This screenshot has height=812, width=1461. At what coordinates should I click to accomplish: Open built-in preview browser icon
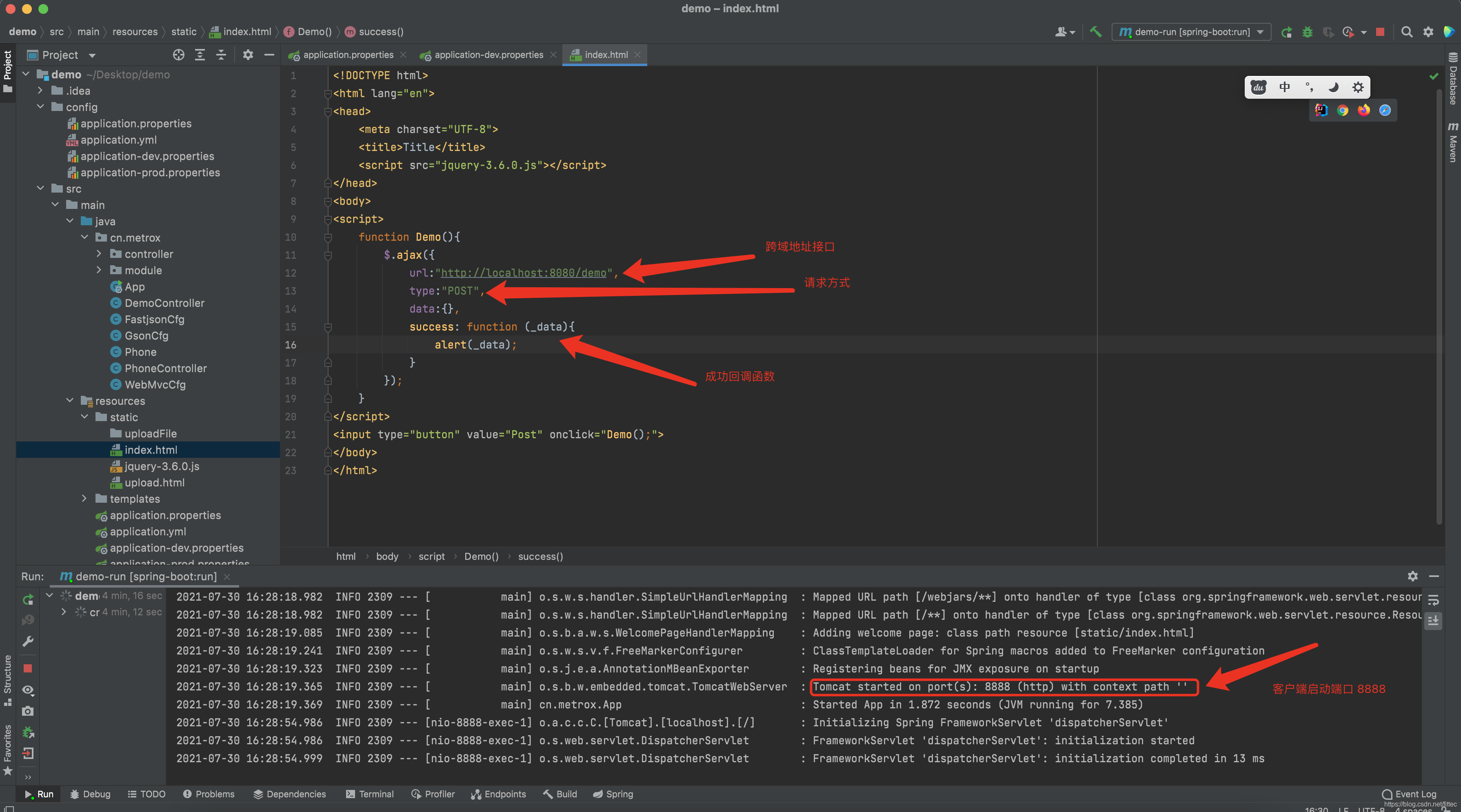(x=1321, y=110)
